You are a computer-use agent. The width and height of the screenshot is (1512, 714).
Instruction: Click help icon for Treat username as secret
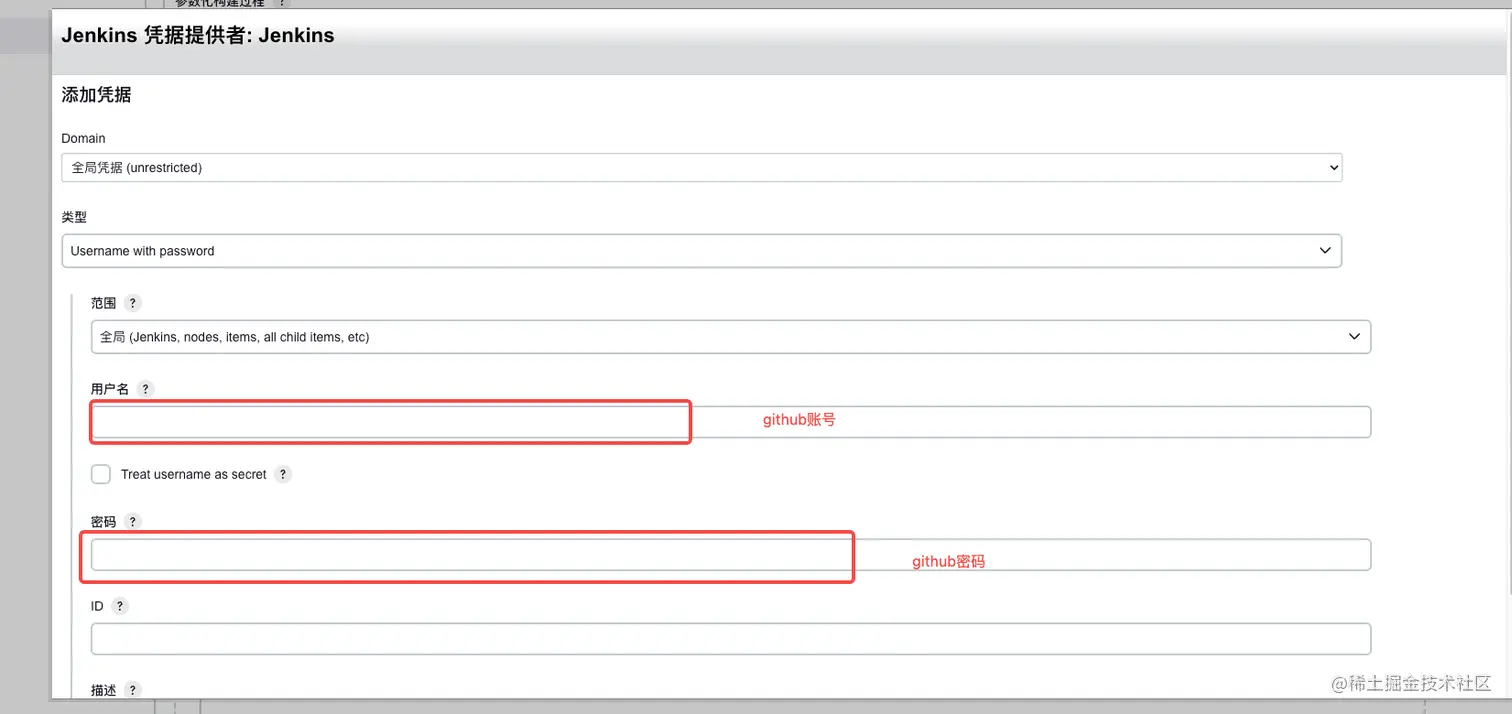click(x=283, y=474)
